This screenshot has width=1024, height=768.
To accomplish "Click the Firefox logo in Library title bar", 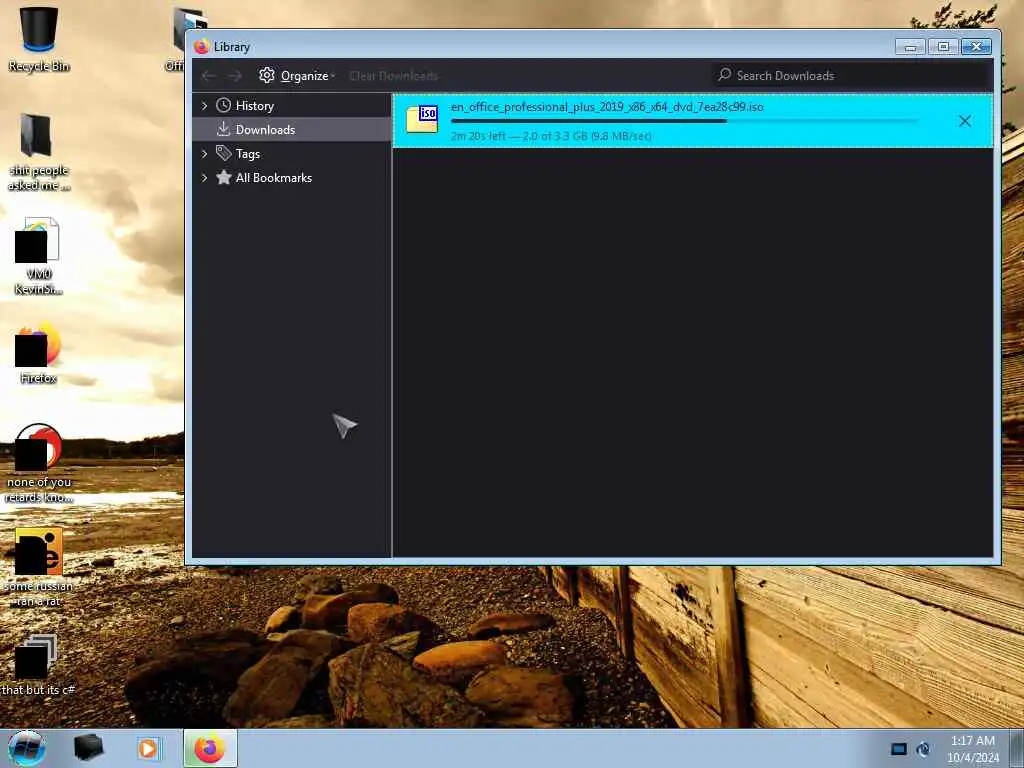I will [201, 46].
